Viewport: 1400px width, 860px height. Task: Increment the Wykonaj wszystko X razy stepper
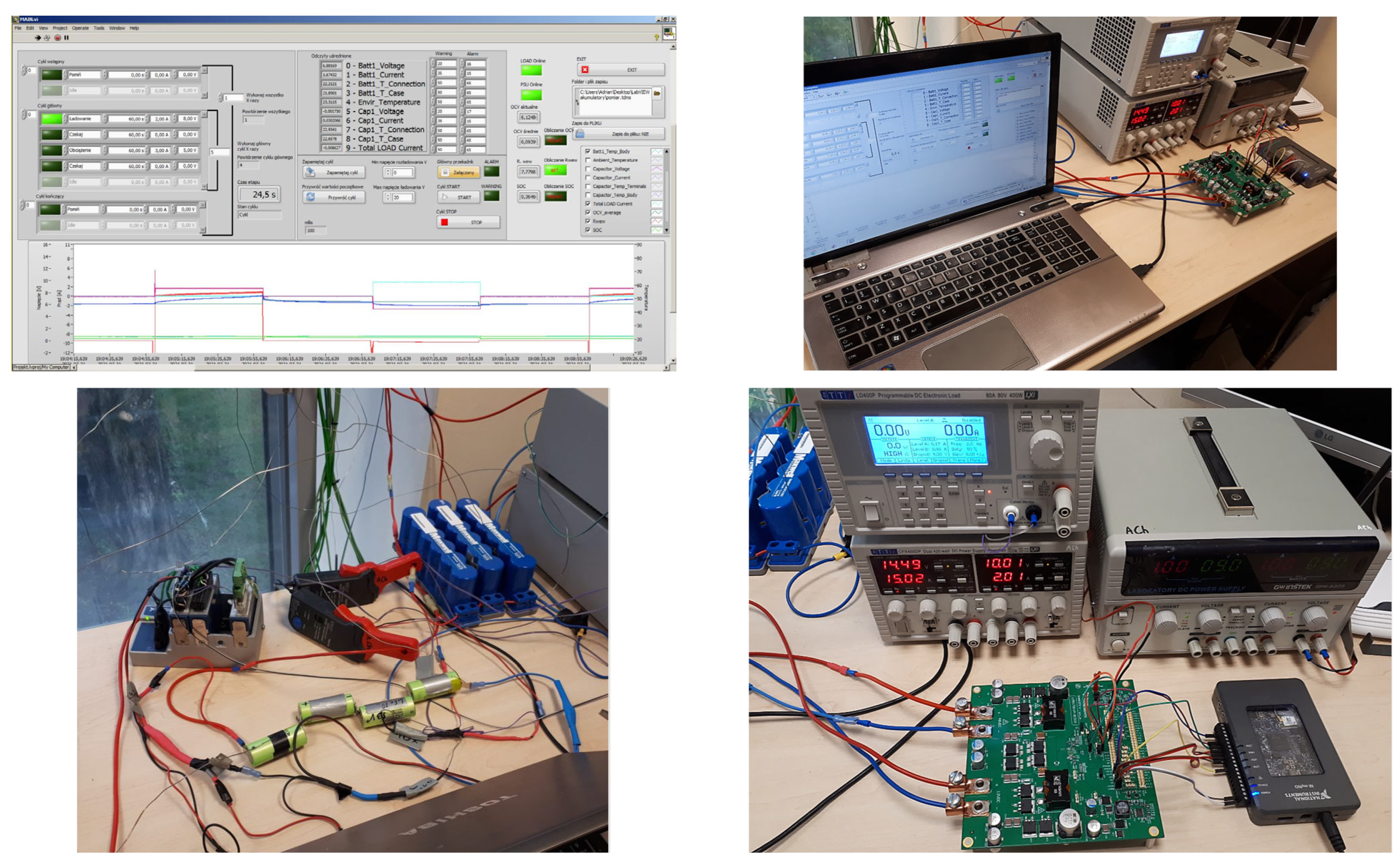pyautogui.click(x=221, y=96)
